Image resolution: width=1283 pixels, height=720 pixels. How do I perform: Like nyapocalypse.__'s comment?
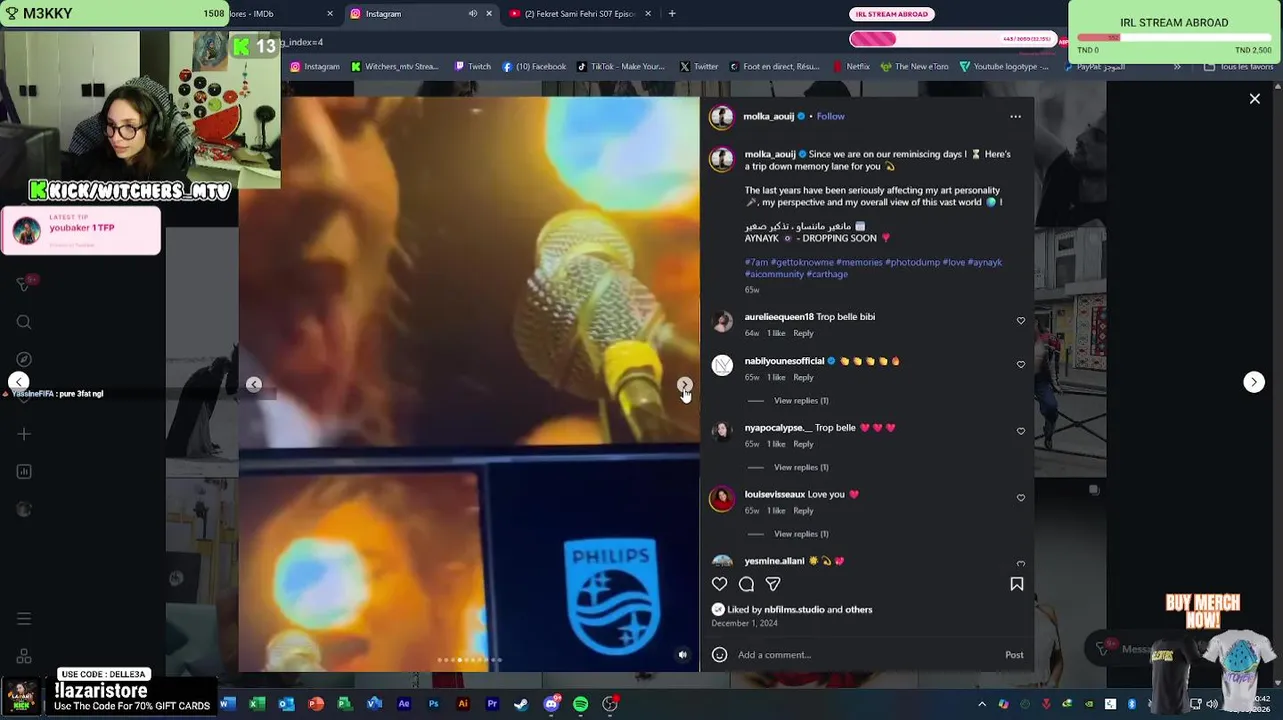click(x=1021, y=432)
